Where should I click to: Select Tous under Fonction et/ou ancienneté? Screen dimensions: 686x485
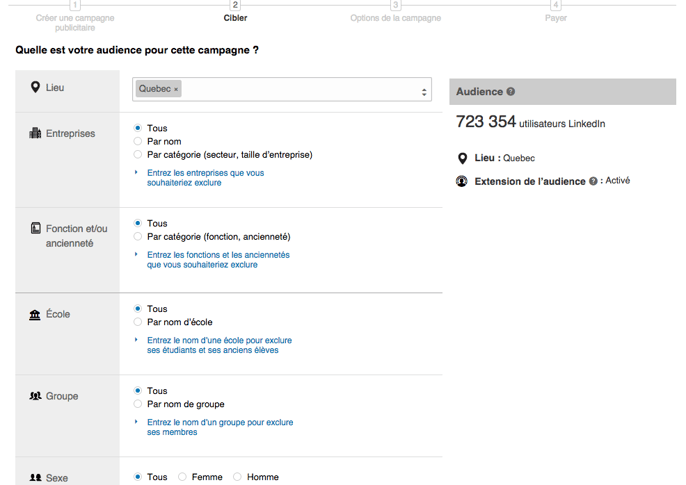click(138, 223)
